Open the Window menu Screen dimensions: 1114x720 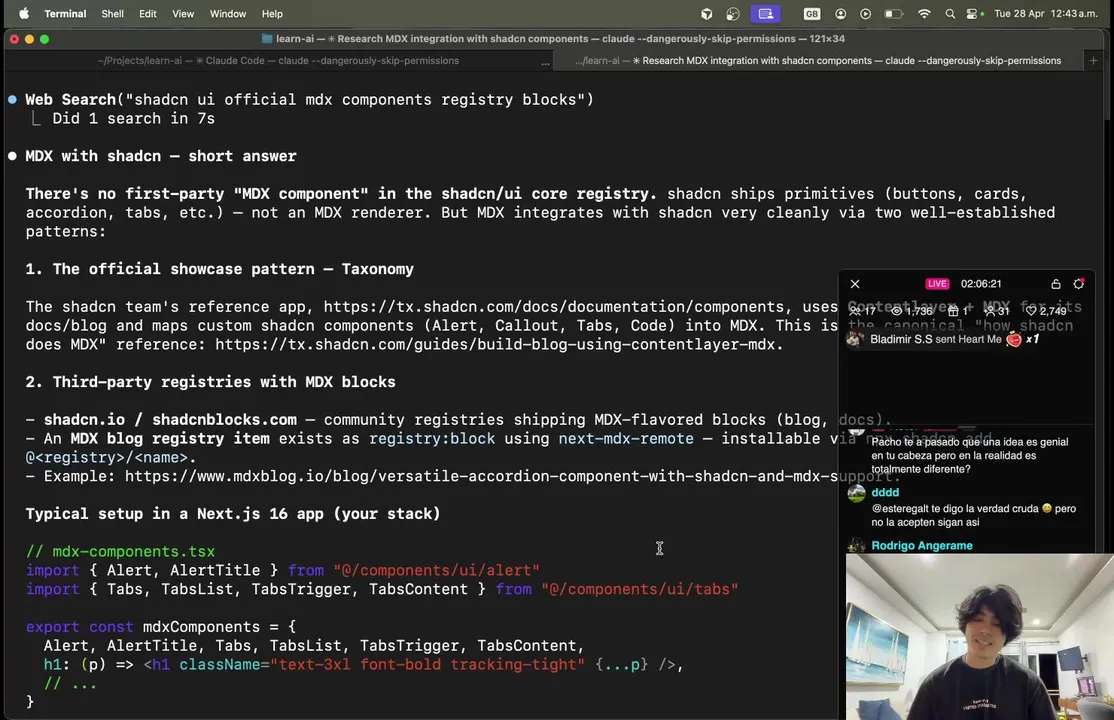coord(227,14)
